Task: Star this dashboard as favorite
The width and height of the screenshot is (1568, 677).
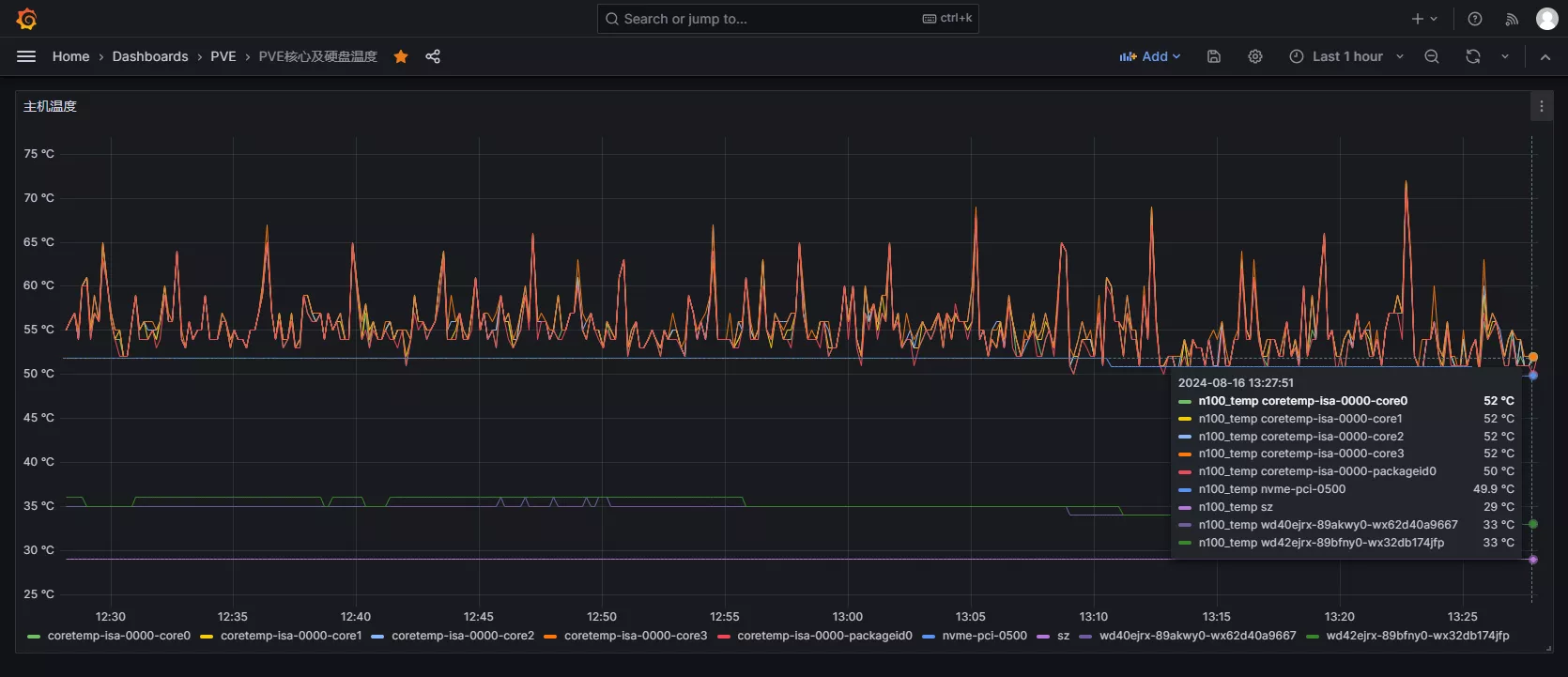Action: pos(401,56)
